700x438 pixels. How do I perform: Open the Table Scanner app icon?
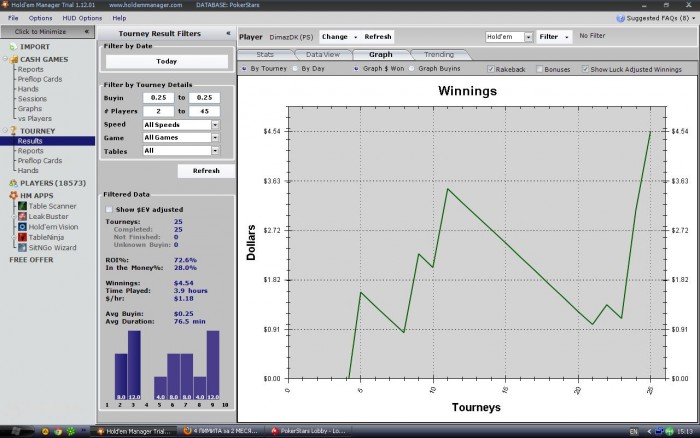point(22,206)
